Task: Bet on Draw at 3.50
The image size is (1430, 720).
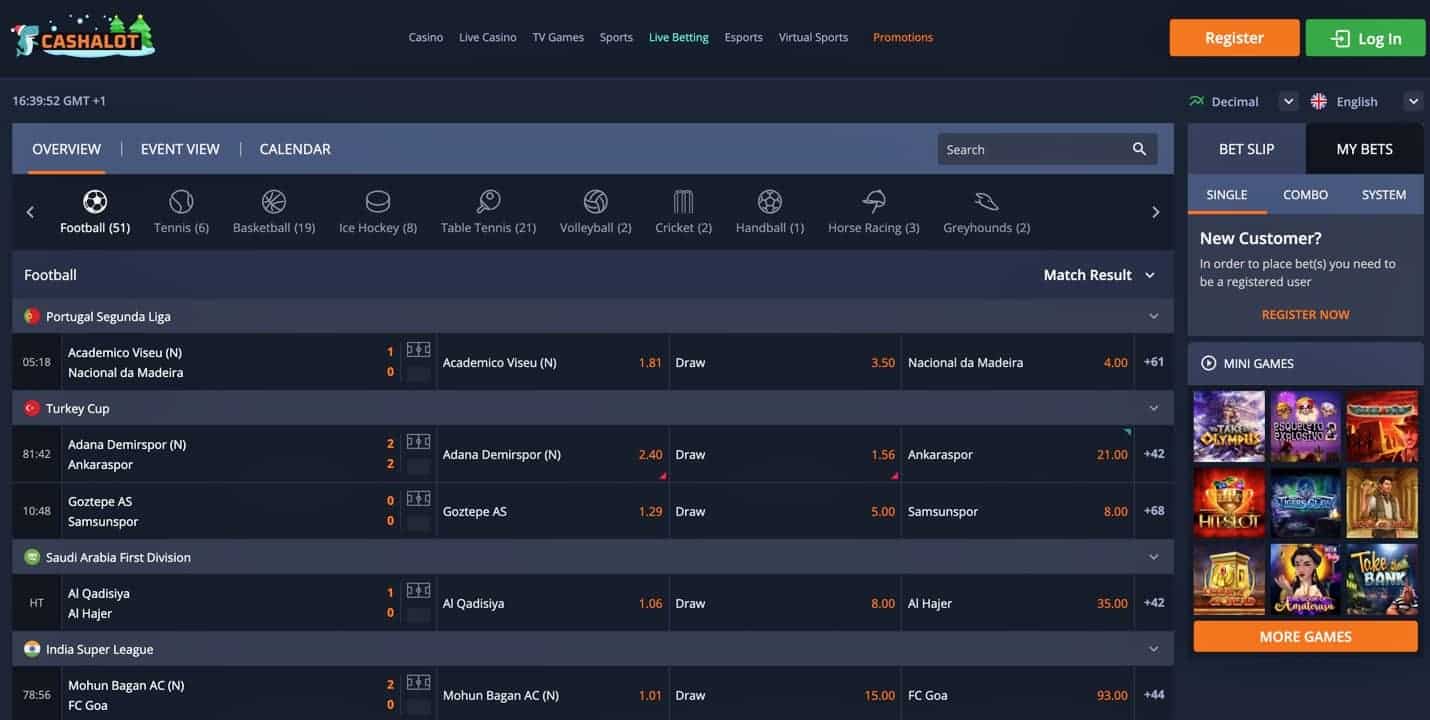Action: click(x=785, y=362)
